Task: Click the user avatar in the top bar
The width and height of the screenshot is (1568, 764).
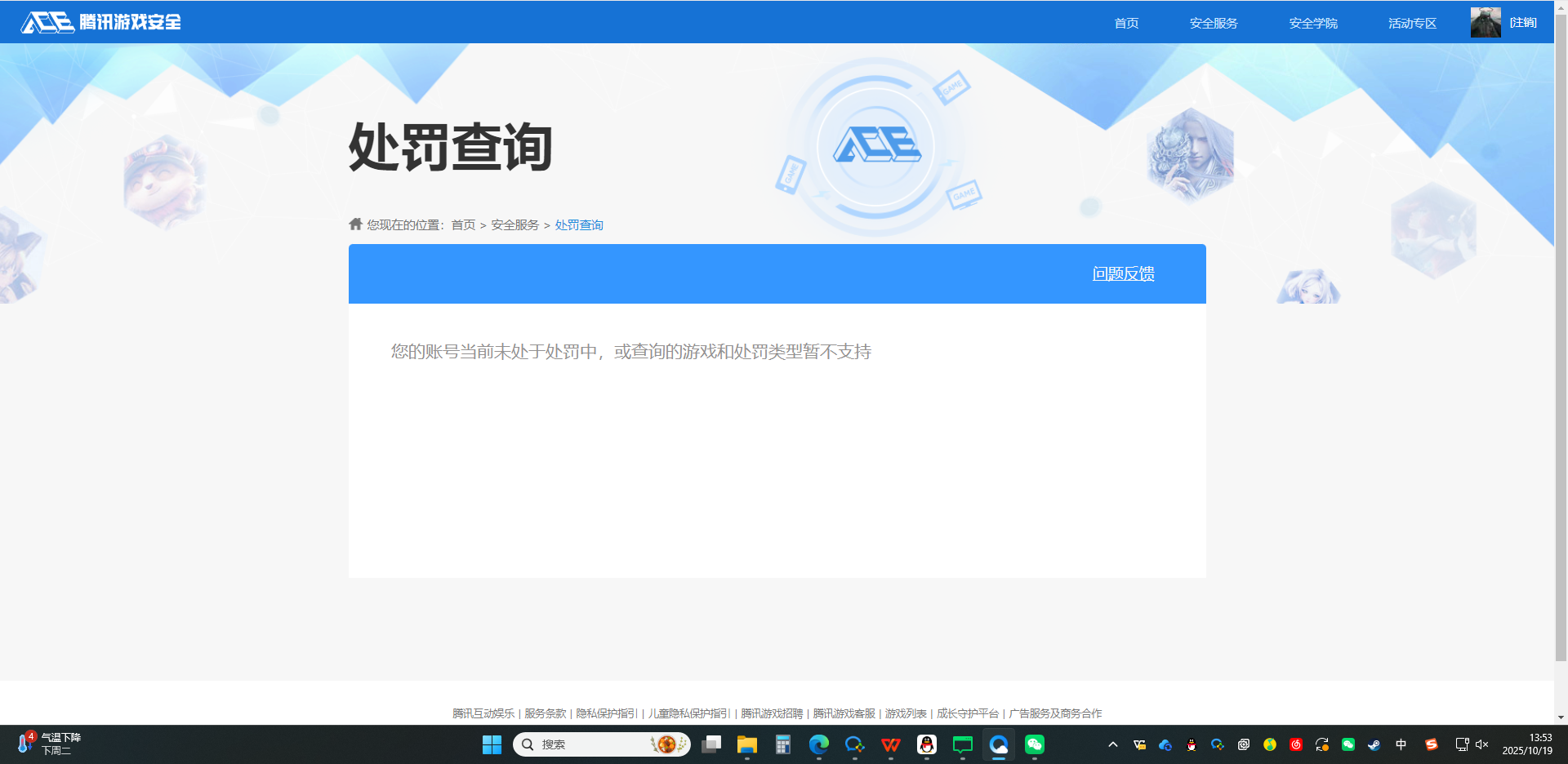Action: pyautogui.click(x=1485, y=22)
